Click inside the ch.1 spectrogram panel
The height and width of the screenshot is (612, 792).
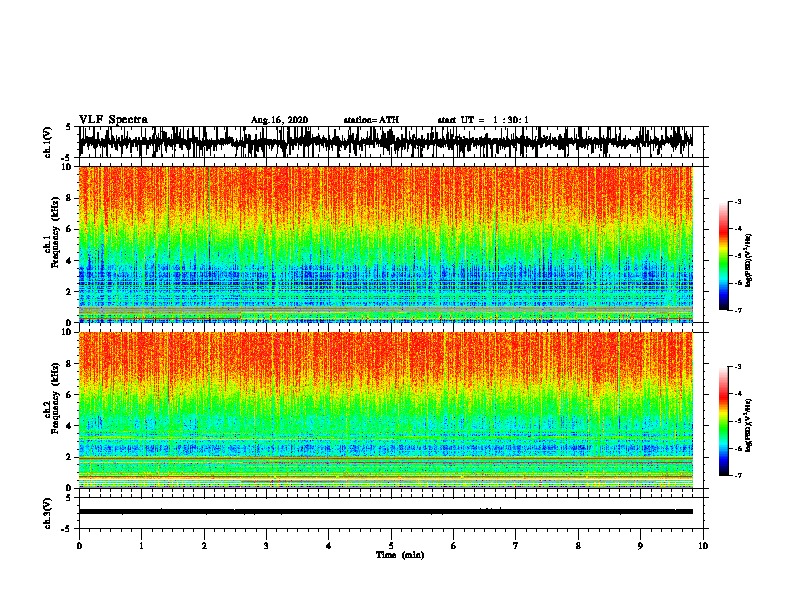(x=385, y=244)
